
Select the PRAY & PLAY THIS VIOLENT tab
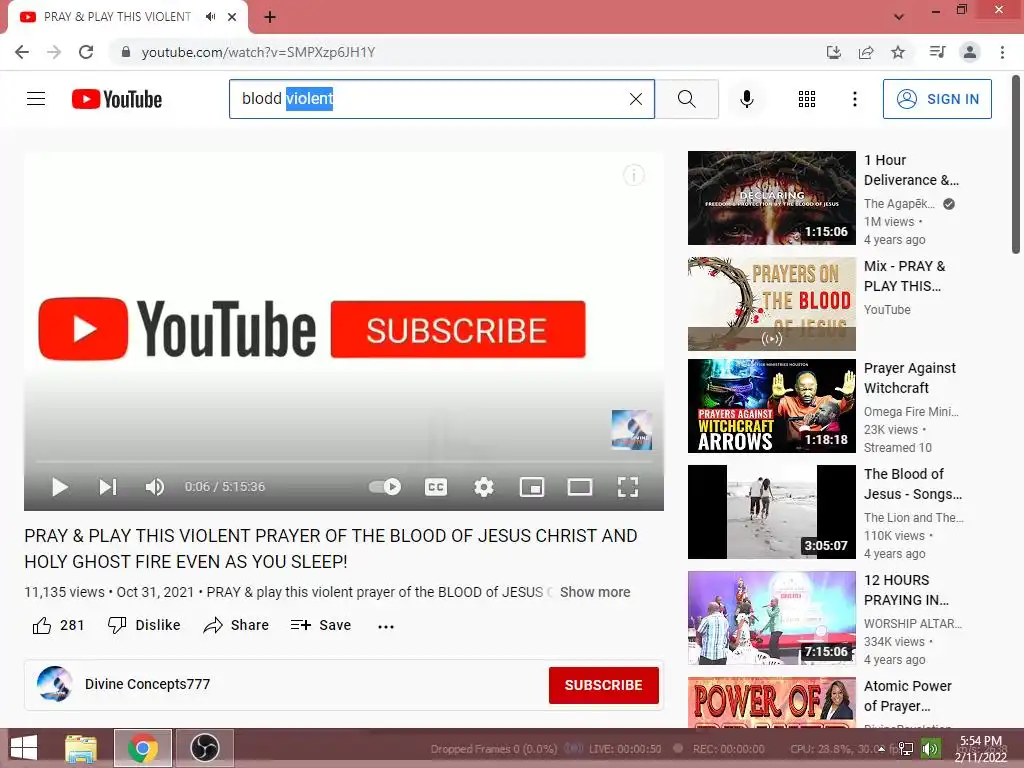click(x=118, y=17)
